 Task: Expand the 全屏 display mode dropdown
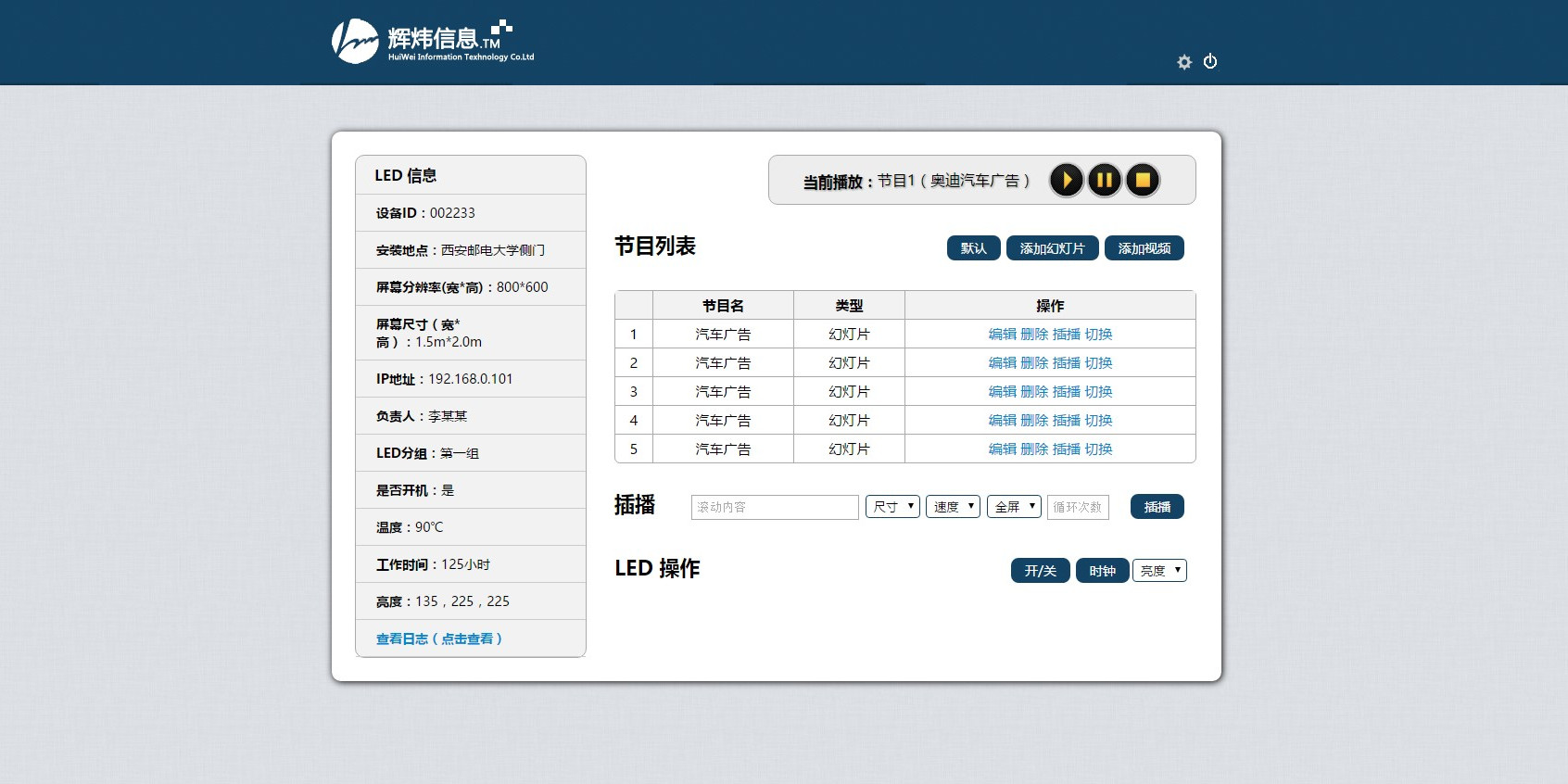click(1014, 507)
